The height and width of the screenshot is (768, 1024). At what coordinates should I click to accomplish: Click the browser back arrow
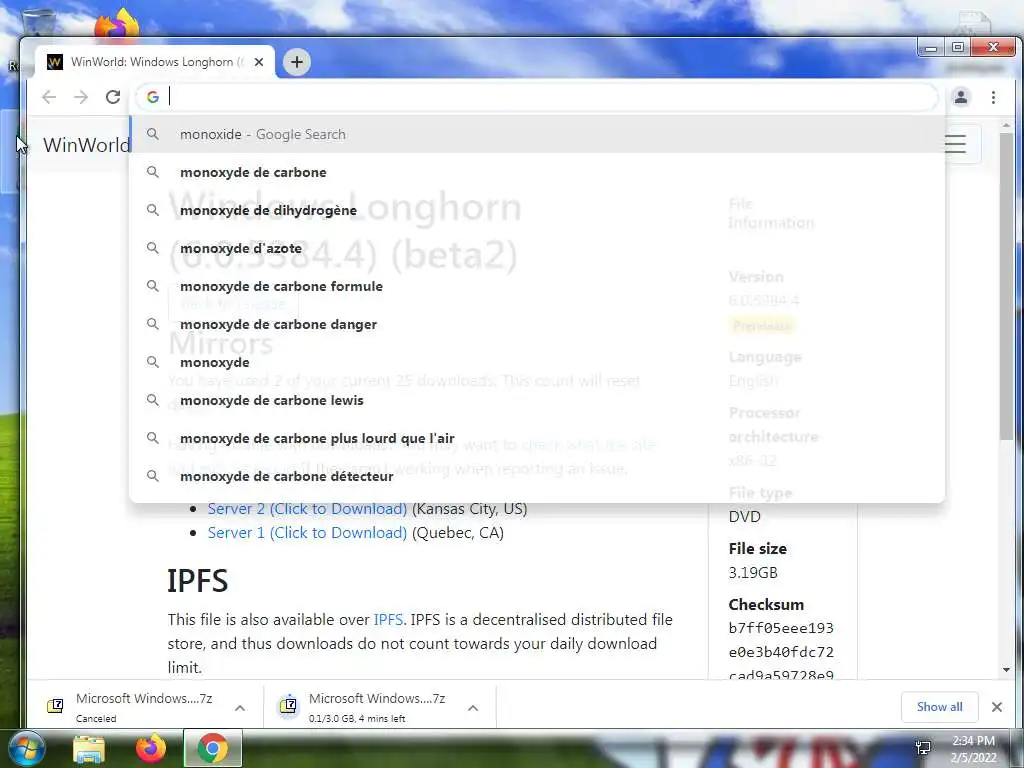49,97
